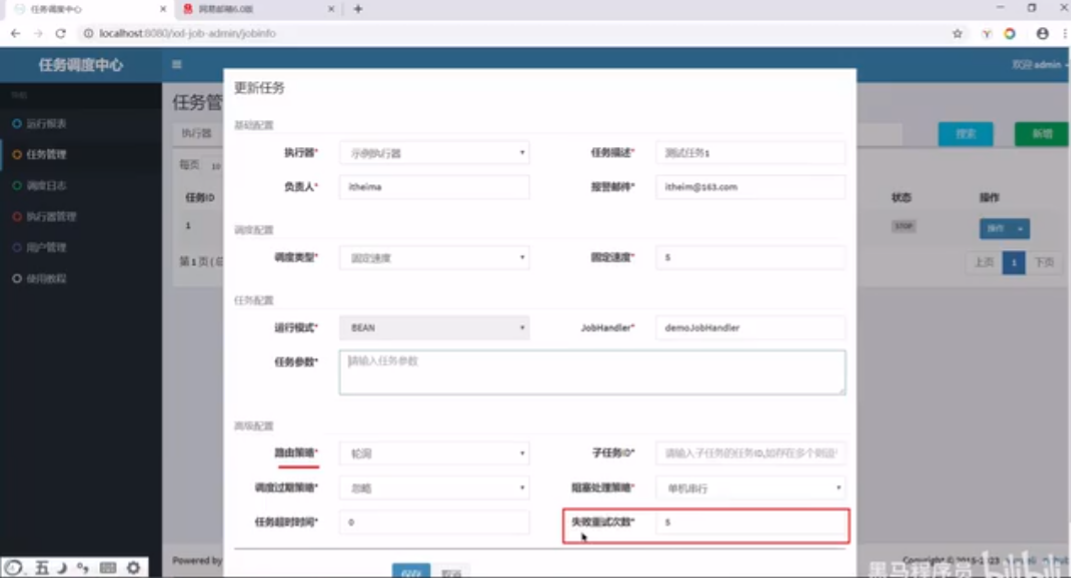Viewport: 1071px width, 578px height.
Task: Click the JobHandler field with demoJobHandler
Action: point(750,328)
